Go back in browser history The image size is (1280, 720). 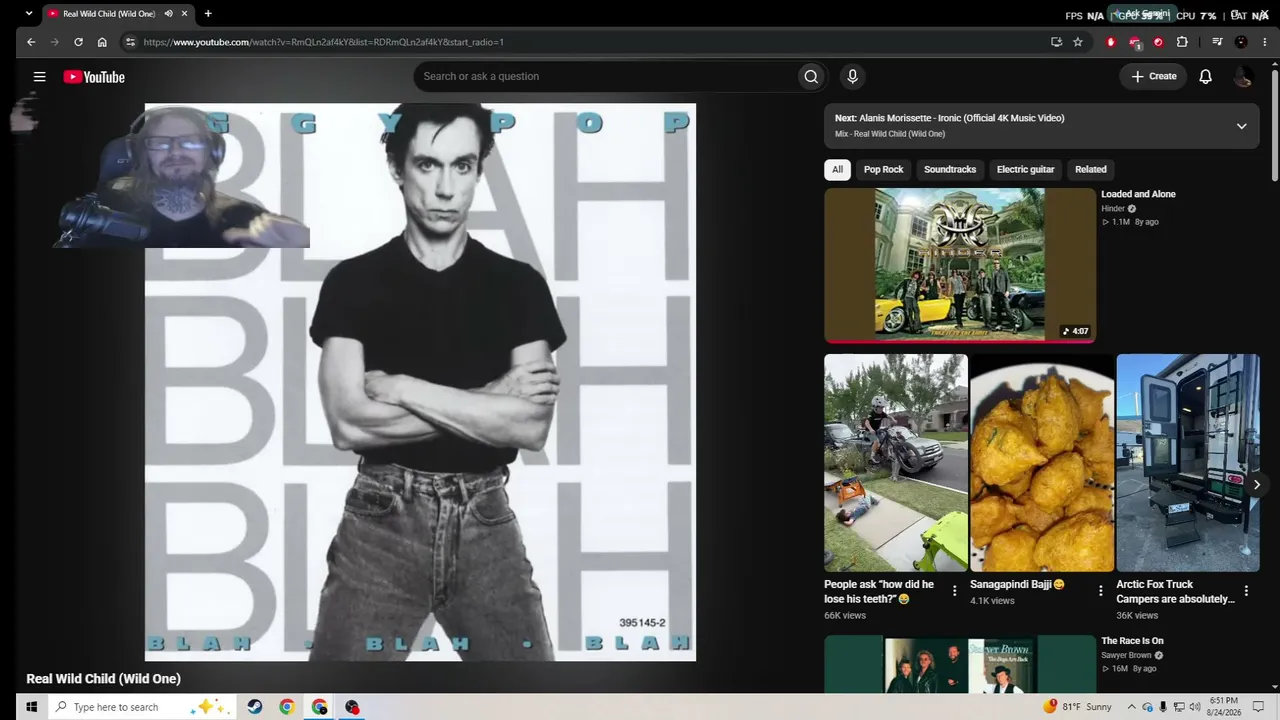[x=31, y=42]
